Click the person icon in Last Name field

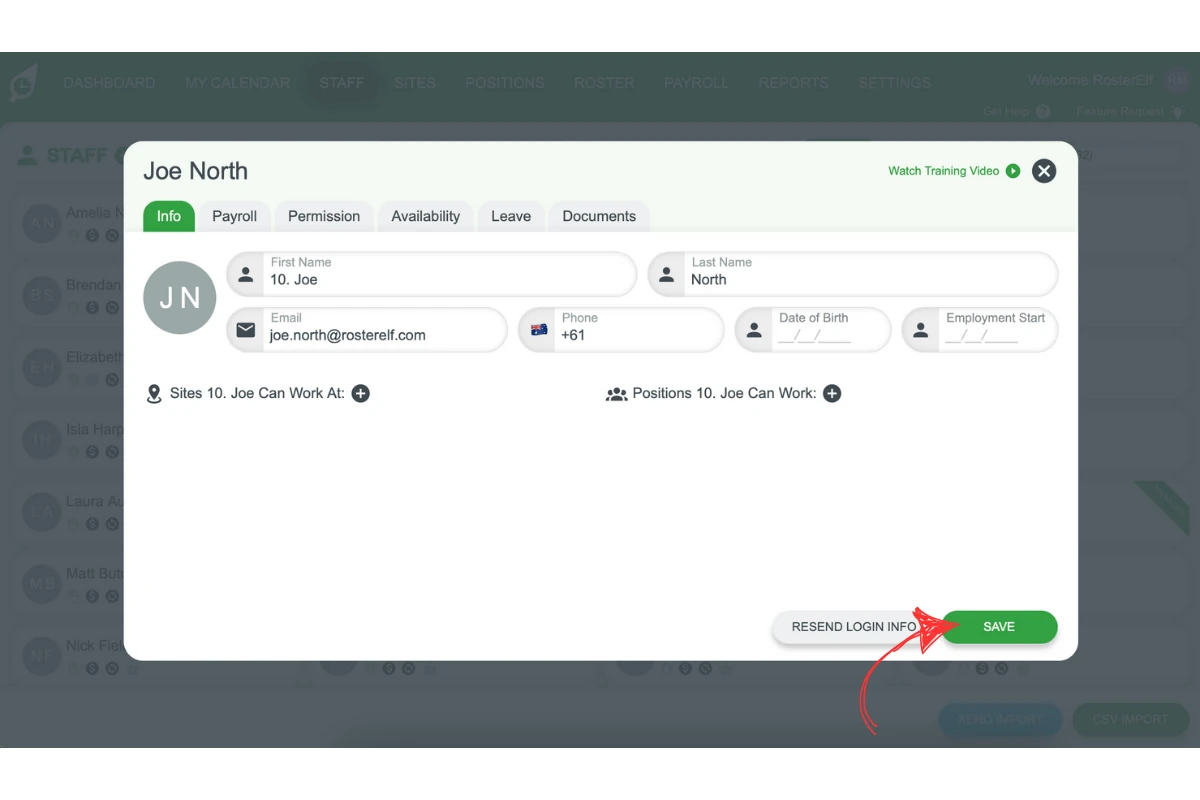tap(667, 274)
